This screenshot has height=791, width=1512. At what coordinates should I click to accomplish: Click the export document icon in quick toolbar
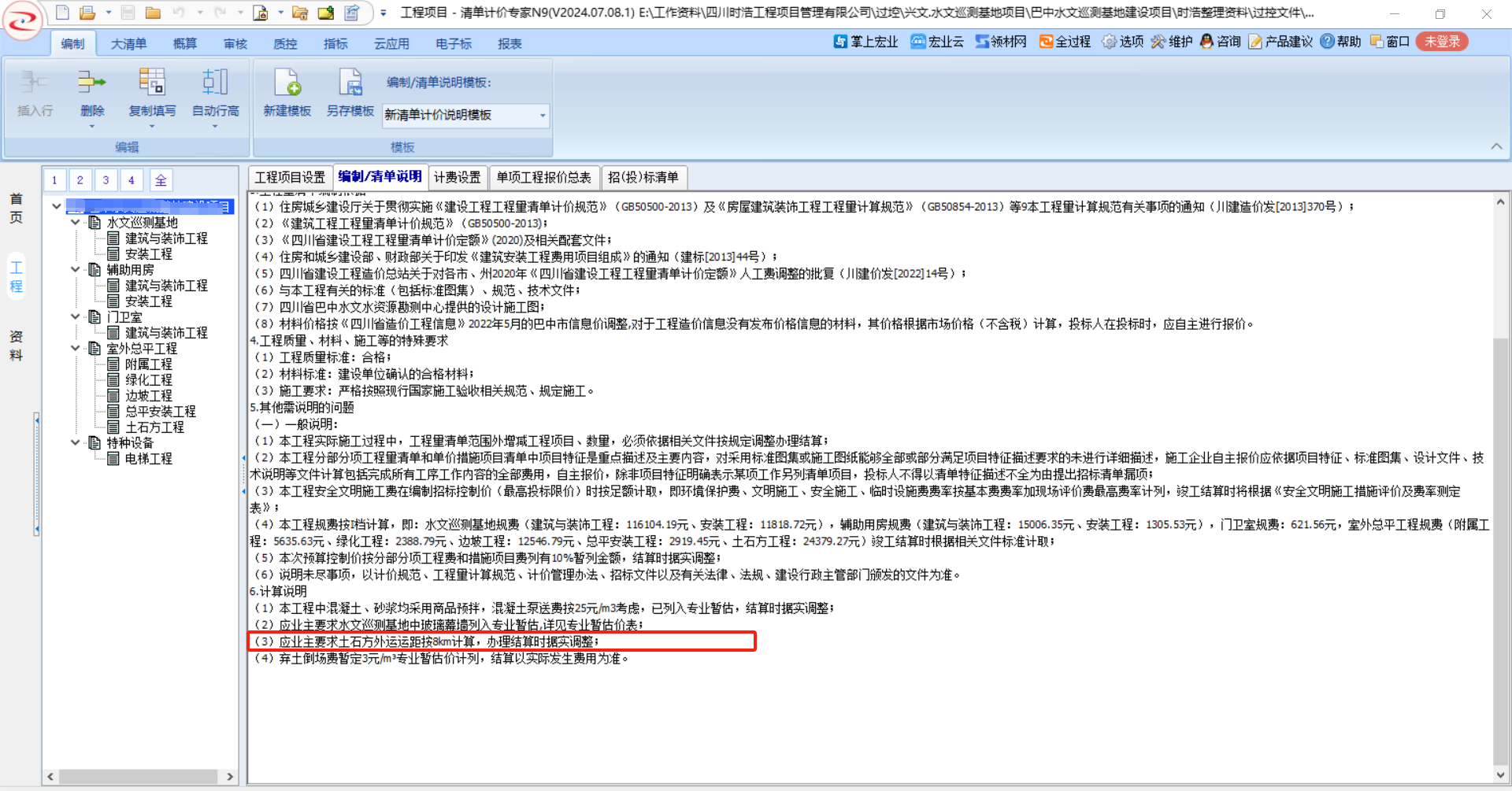click(352, 13)
